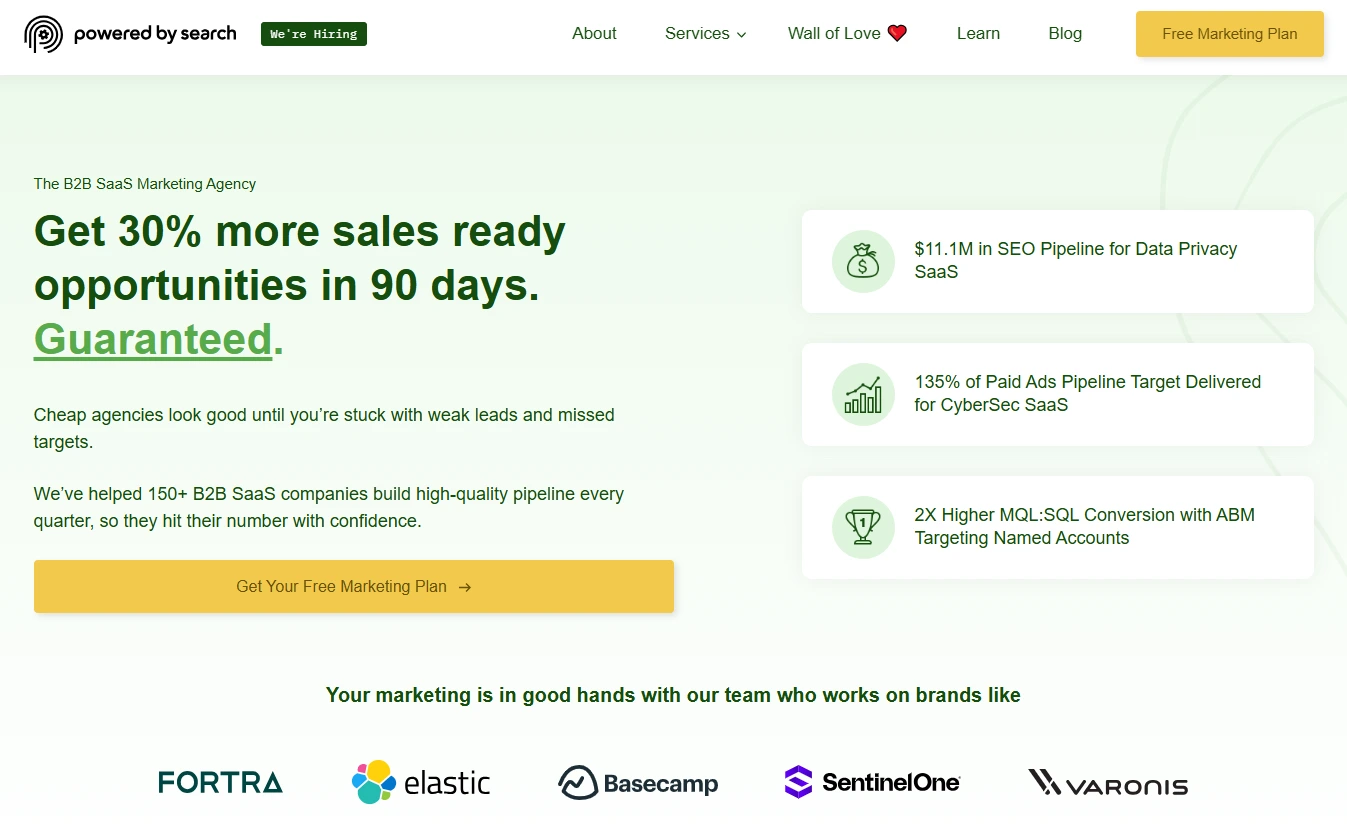Open the About page
1347x835 pixels.
coord(594,34)
